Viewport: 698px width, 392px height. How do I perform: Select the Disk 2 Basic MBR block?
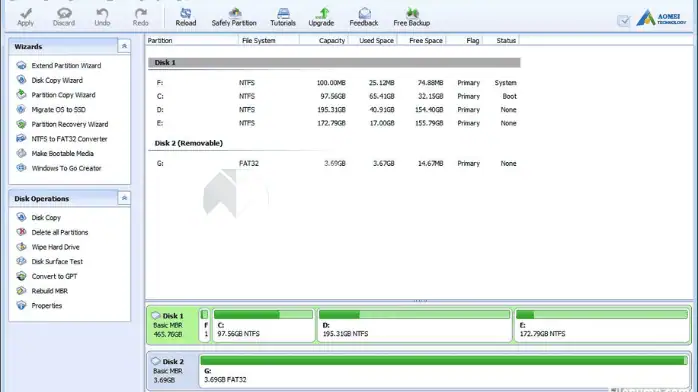coord(173,371)
